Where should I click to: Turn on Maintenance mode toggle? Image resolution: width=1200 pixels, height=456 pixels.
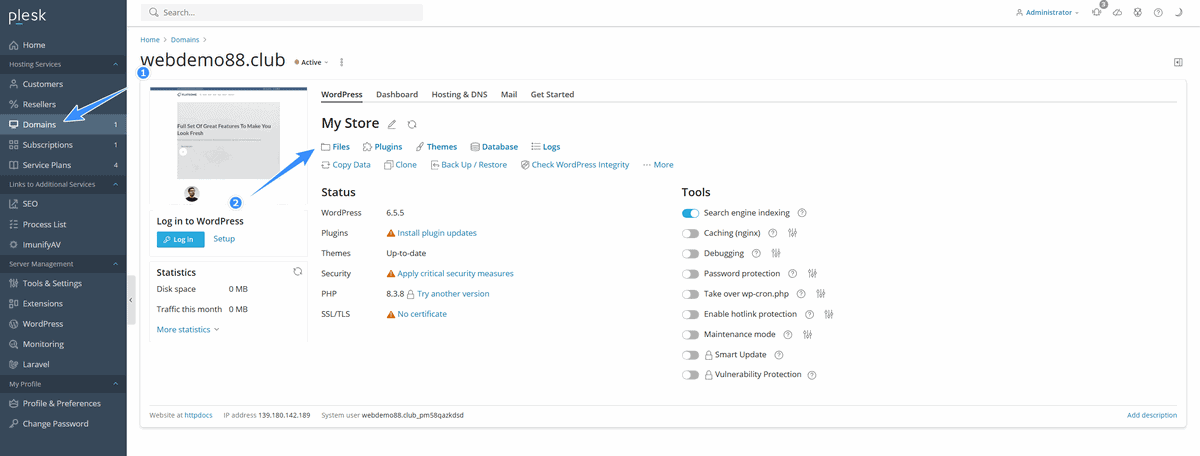(x=690, y=334)
